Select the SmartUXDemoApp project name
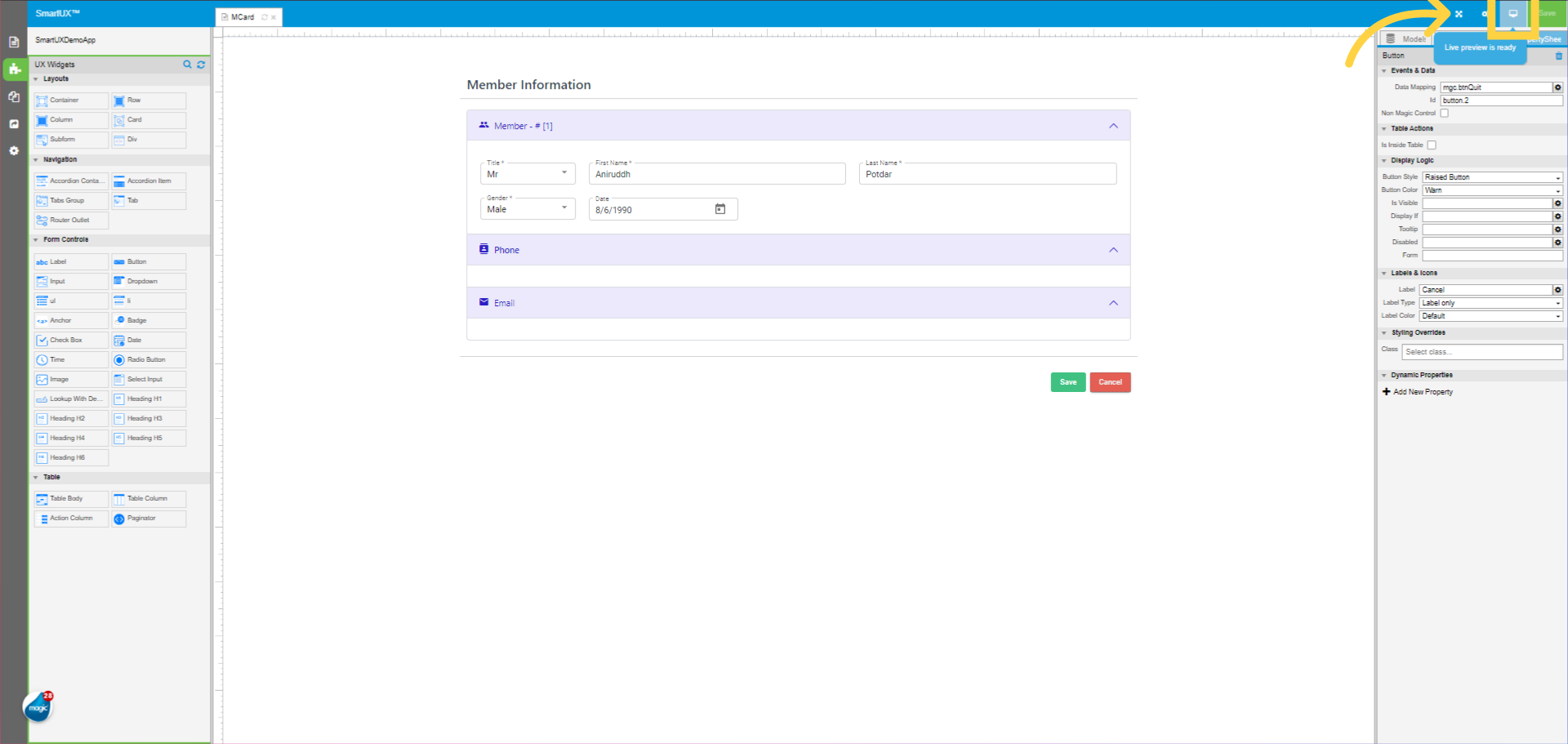This screenshot has height=744, width=1568. coord(65,40)
